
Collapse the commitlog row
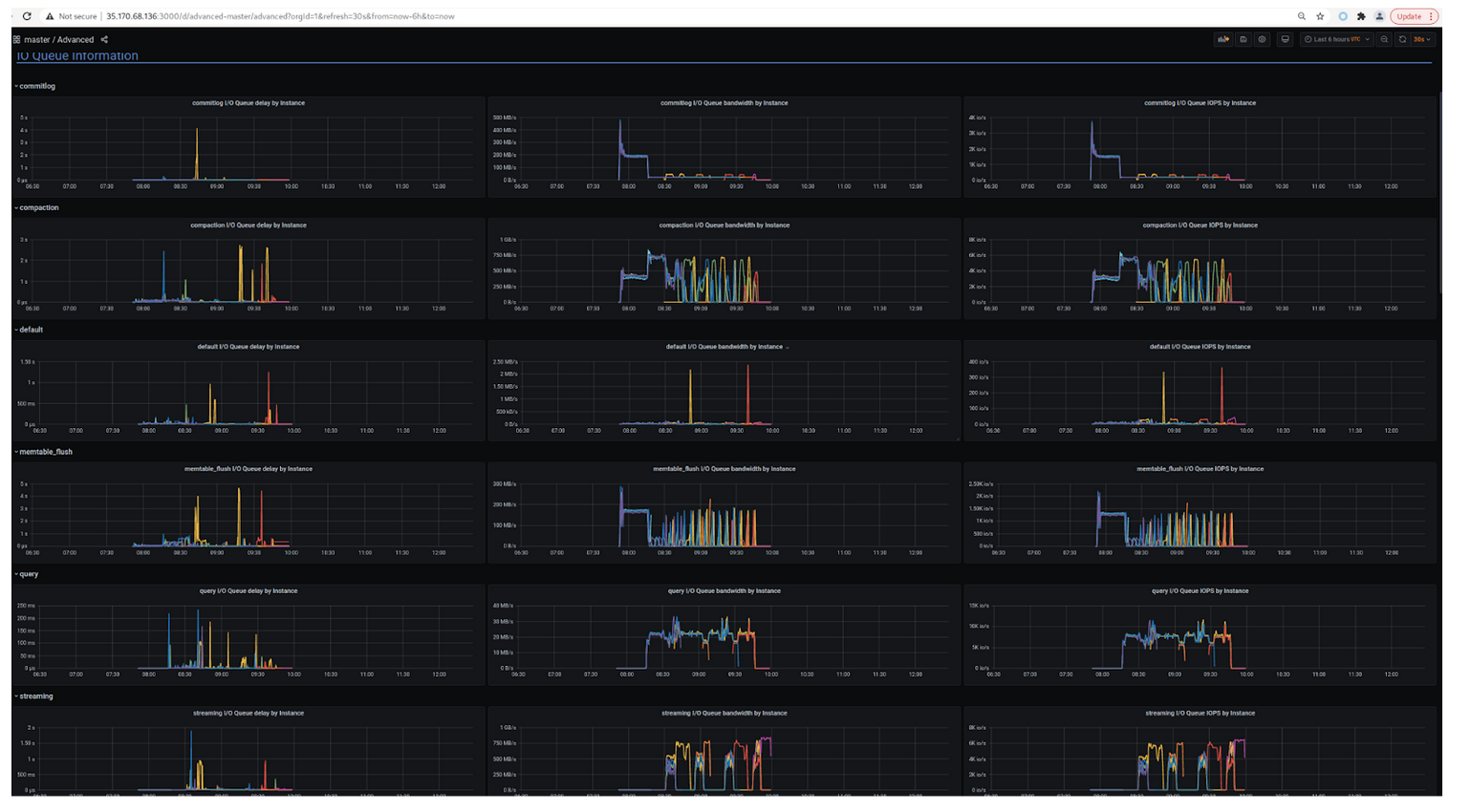pos(36,85)
